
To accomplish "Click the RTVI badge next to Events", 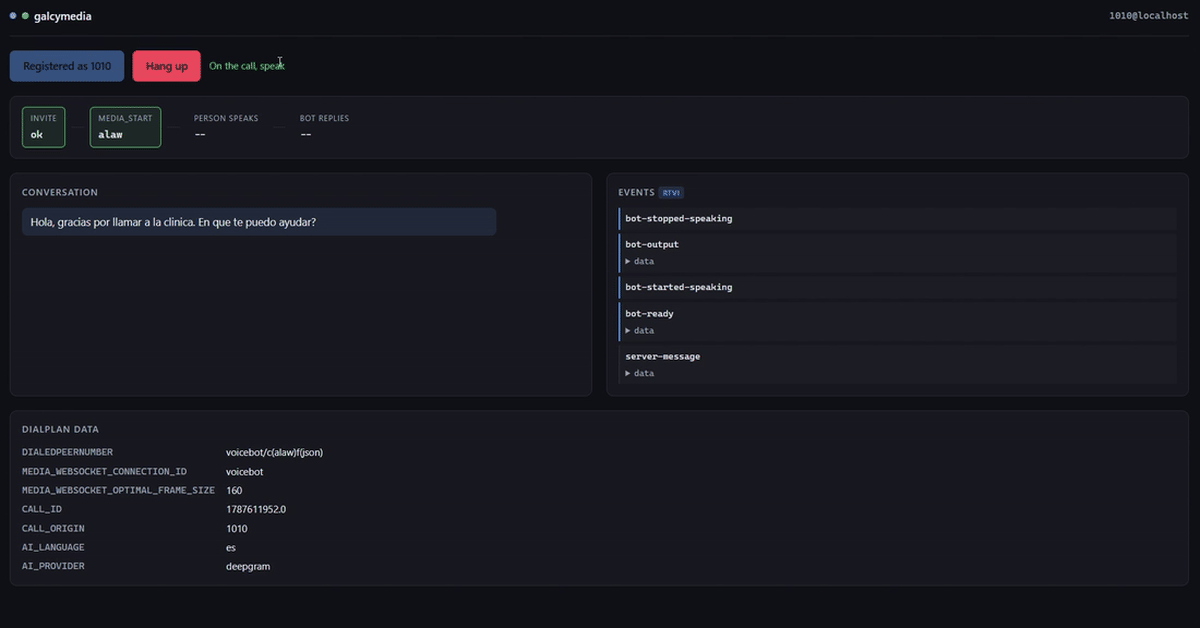I will (671, 192).
